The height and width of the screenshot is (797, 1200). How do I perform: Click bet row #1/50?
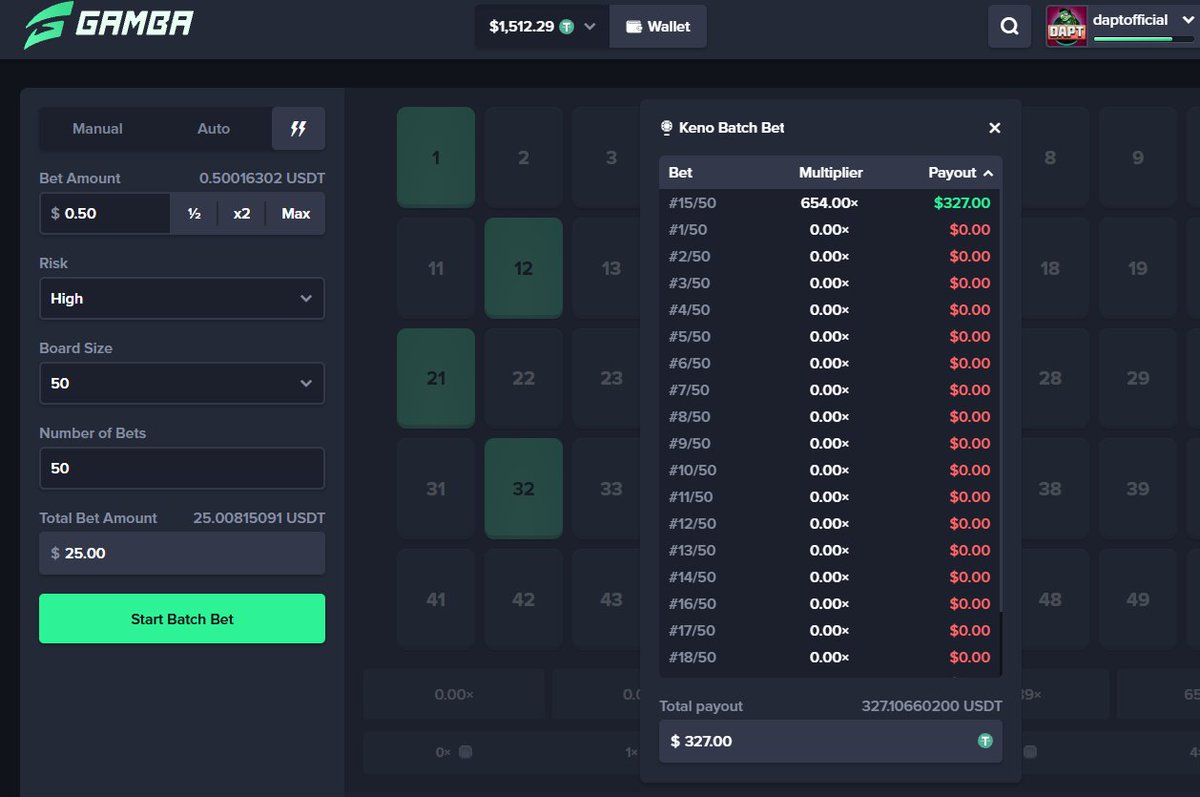coord(829,230)
